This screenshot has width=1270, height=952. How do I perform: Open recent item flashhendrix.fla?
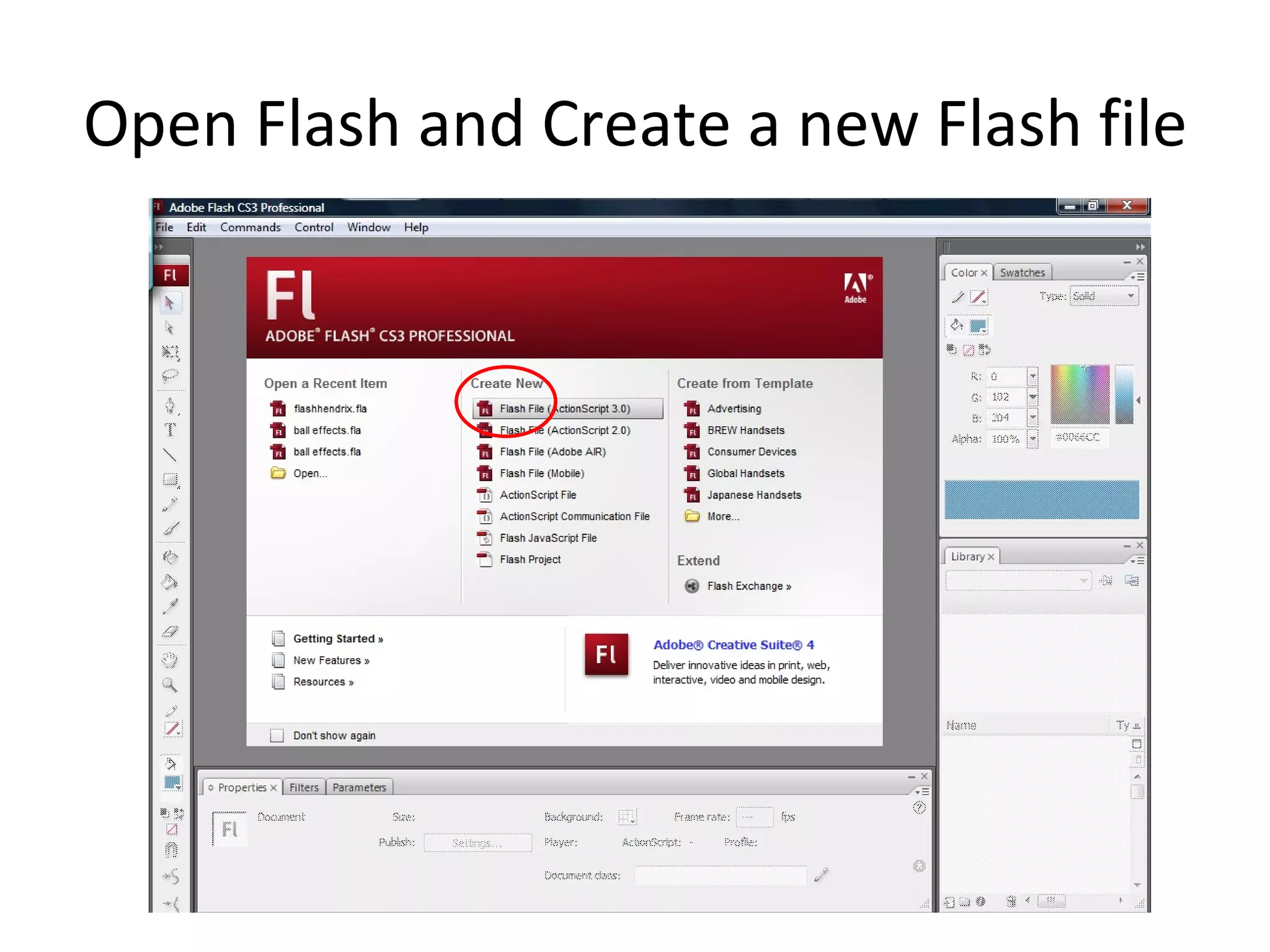tap(330, 408)
